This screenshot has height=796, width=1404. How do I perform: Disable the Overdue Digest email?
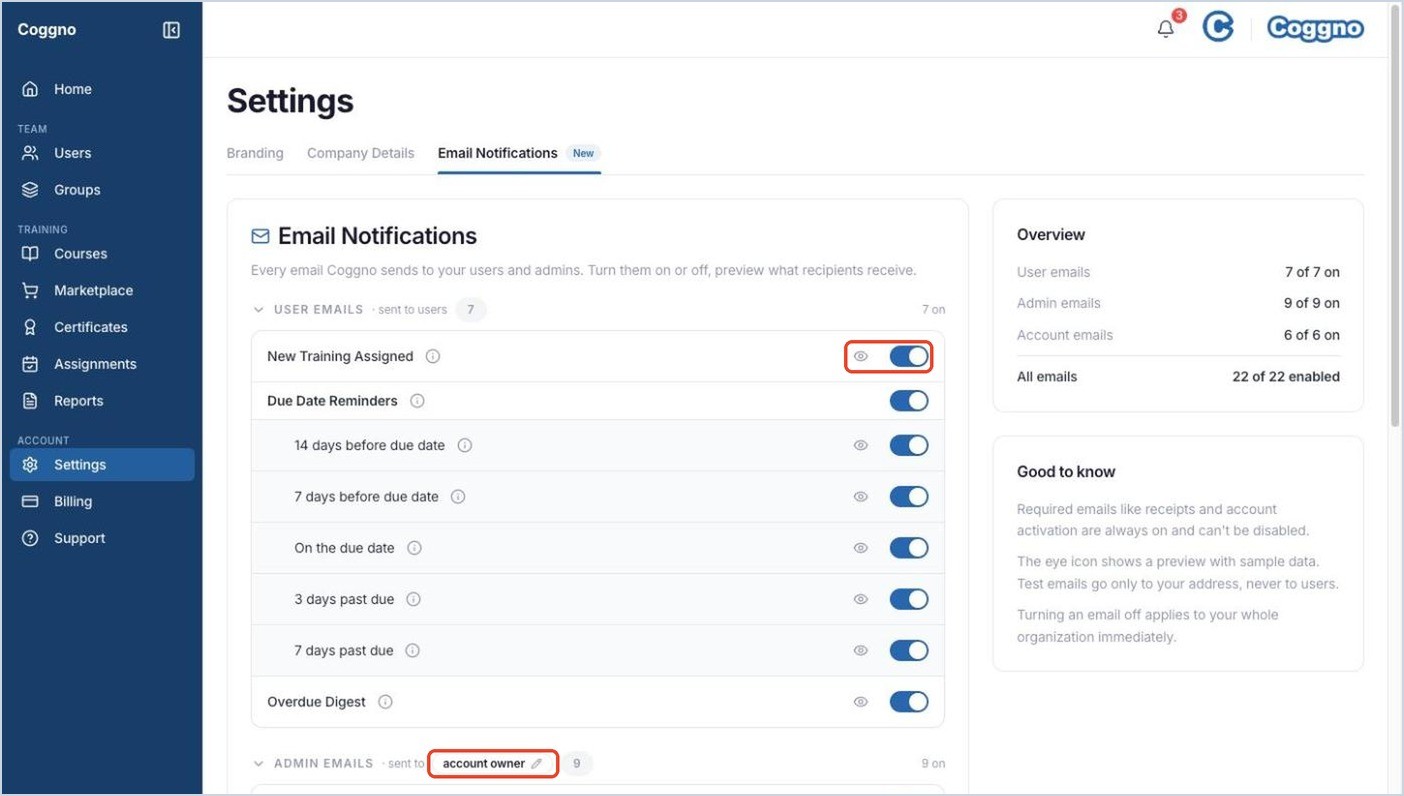pos(909,702)
